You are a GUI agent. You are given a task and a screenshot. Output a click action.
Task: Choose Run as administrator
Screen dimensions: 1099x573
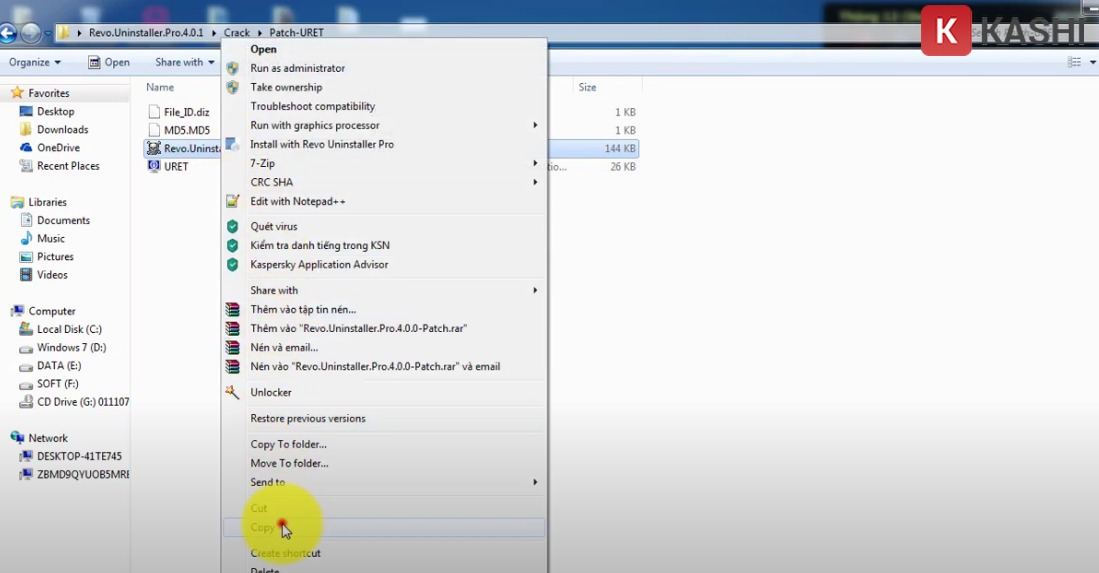(x=297, y=68)
